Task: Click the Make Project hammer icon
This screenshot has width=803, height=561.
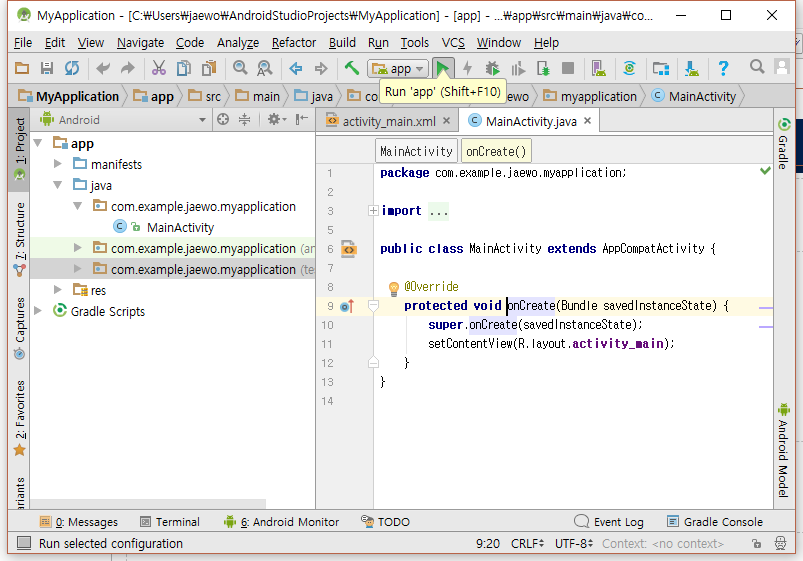Action: click(x=351, y=68)
